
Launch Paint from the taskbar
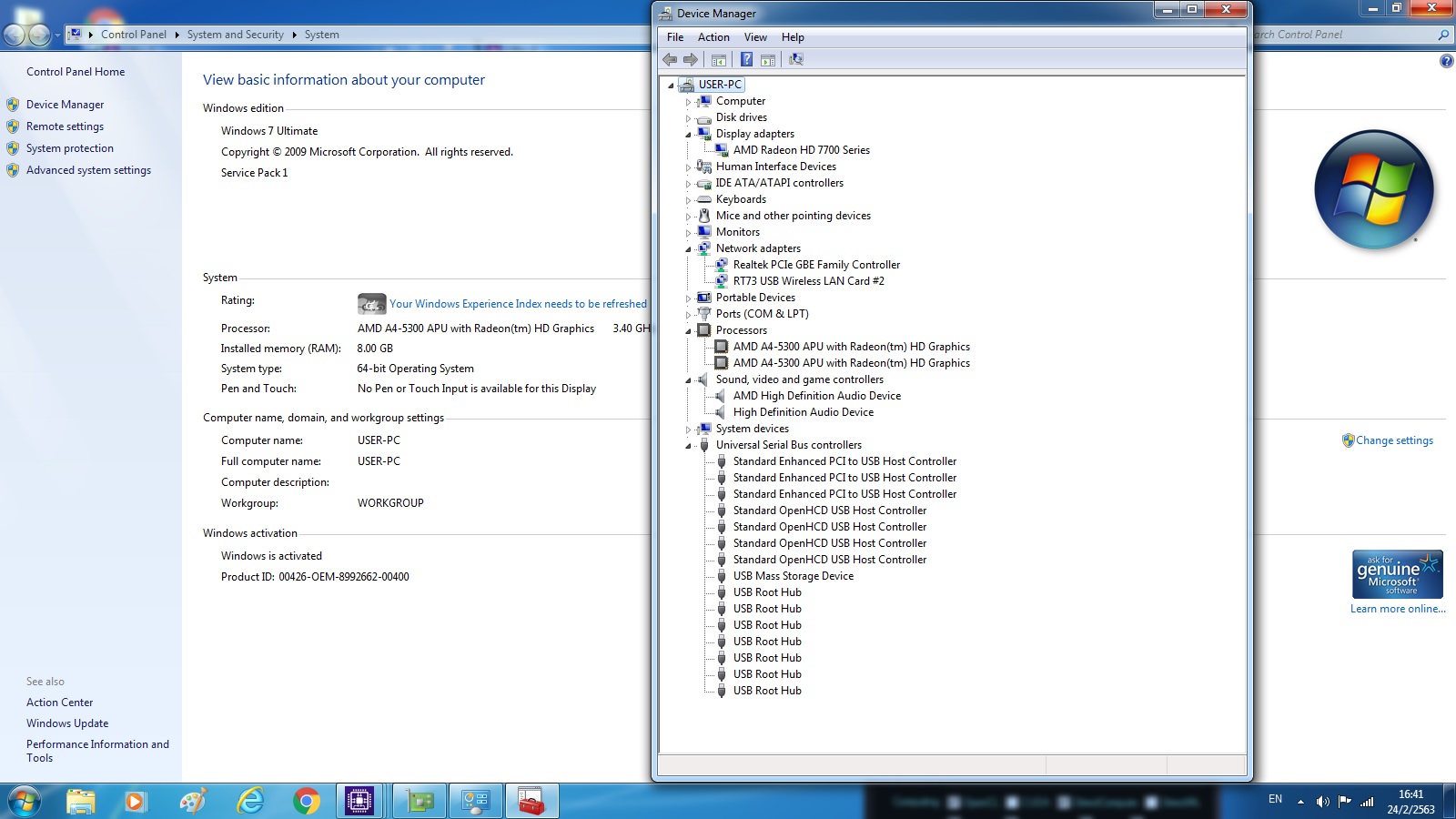(x=193, y=802)
